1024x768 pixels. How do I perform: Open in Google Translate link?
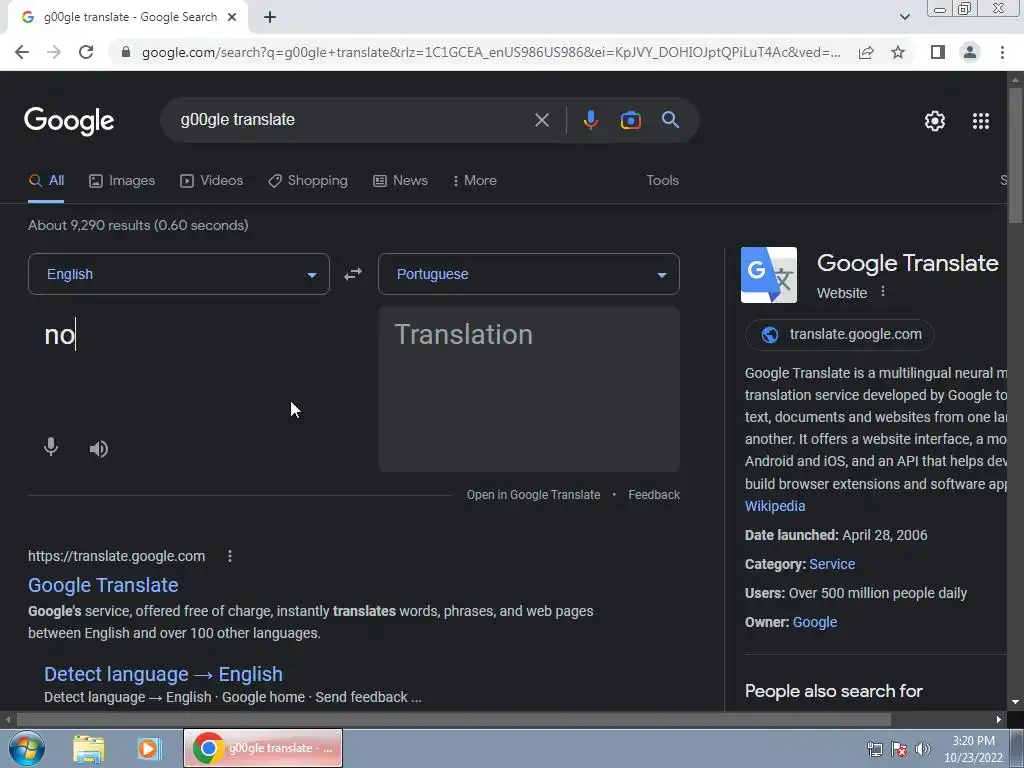click(534, 495)
